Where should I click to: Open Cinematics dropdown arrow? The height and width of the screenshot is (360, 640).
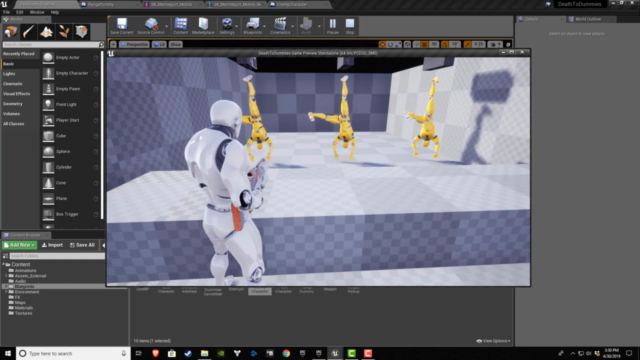pos(293,26)
